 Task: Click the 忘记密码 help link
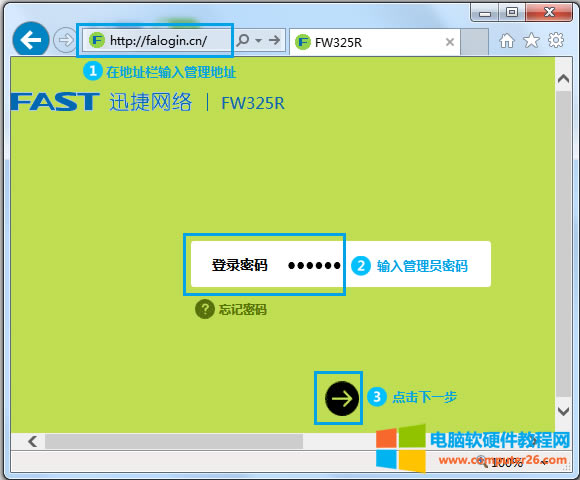243,310
